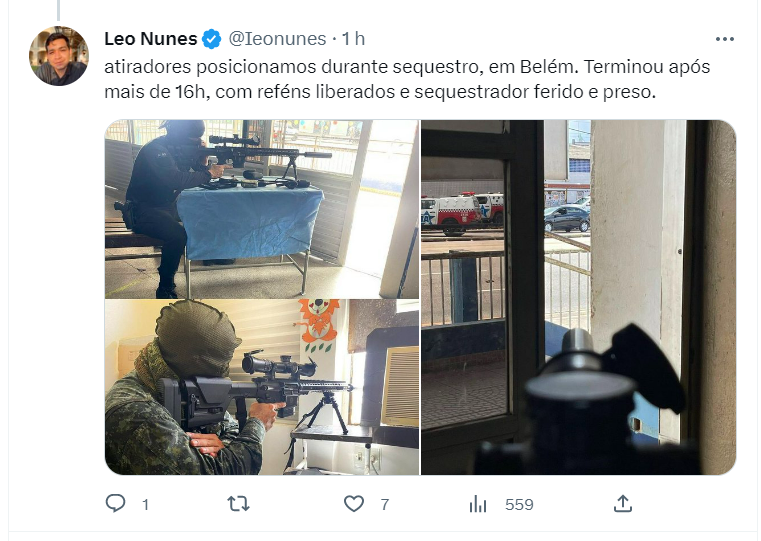Open top-left sniper at blue table photo
761x541 pixels.
coord(262,209)
